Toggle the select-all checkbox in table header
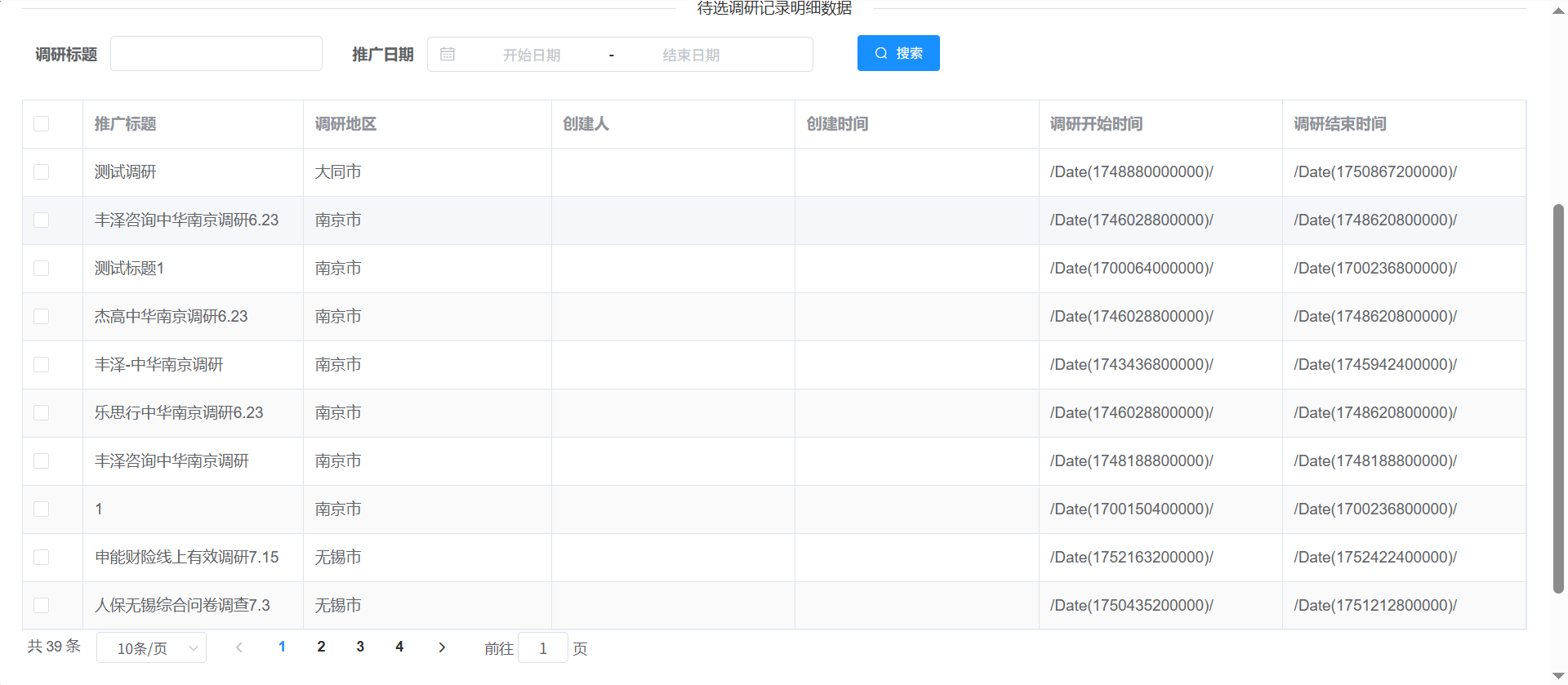Screen dimensions: 1568x685 tap(42, 123)
